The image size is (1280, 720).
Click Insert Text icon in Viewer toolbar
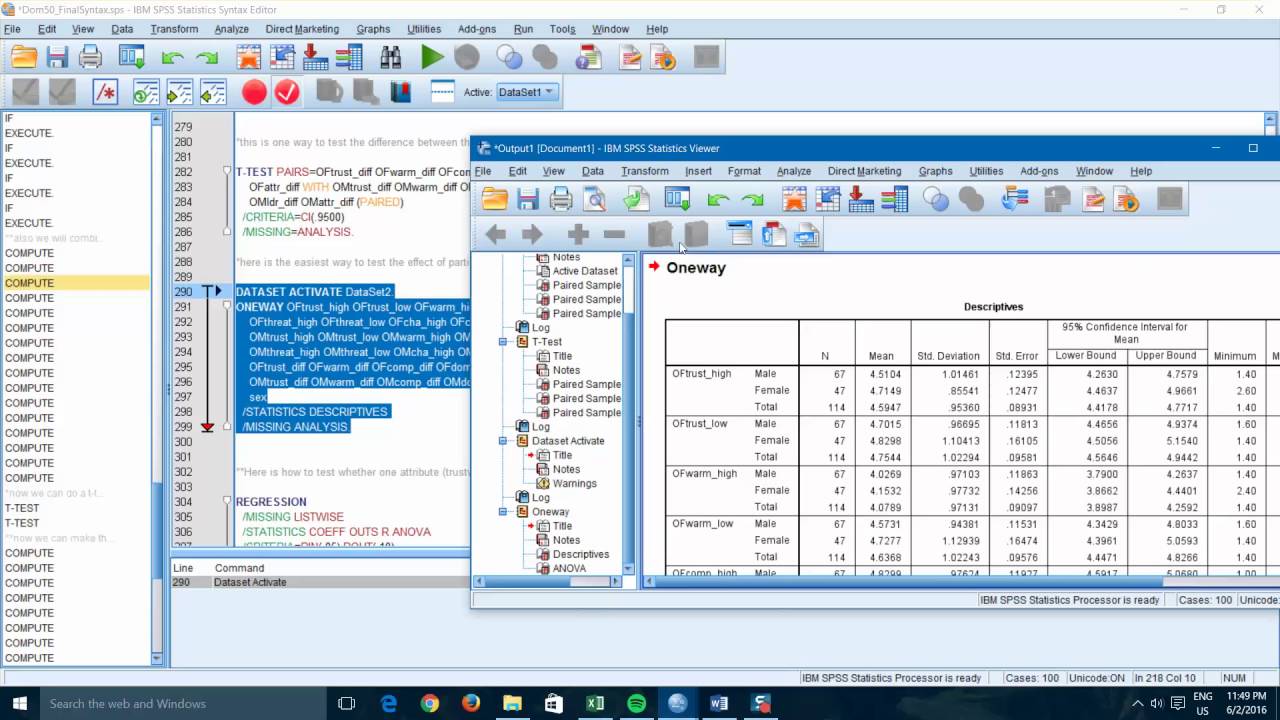[x=807, y=235]
